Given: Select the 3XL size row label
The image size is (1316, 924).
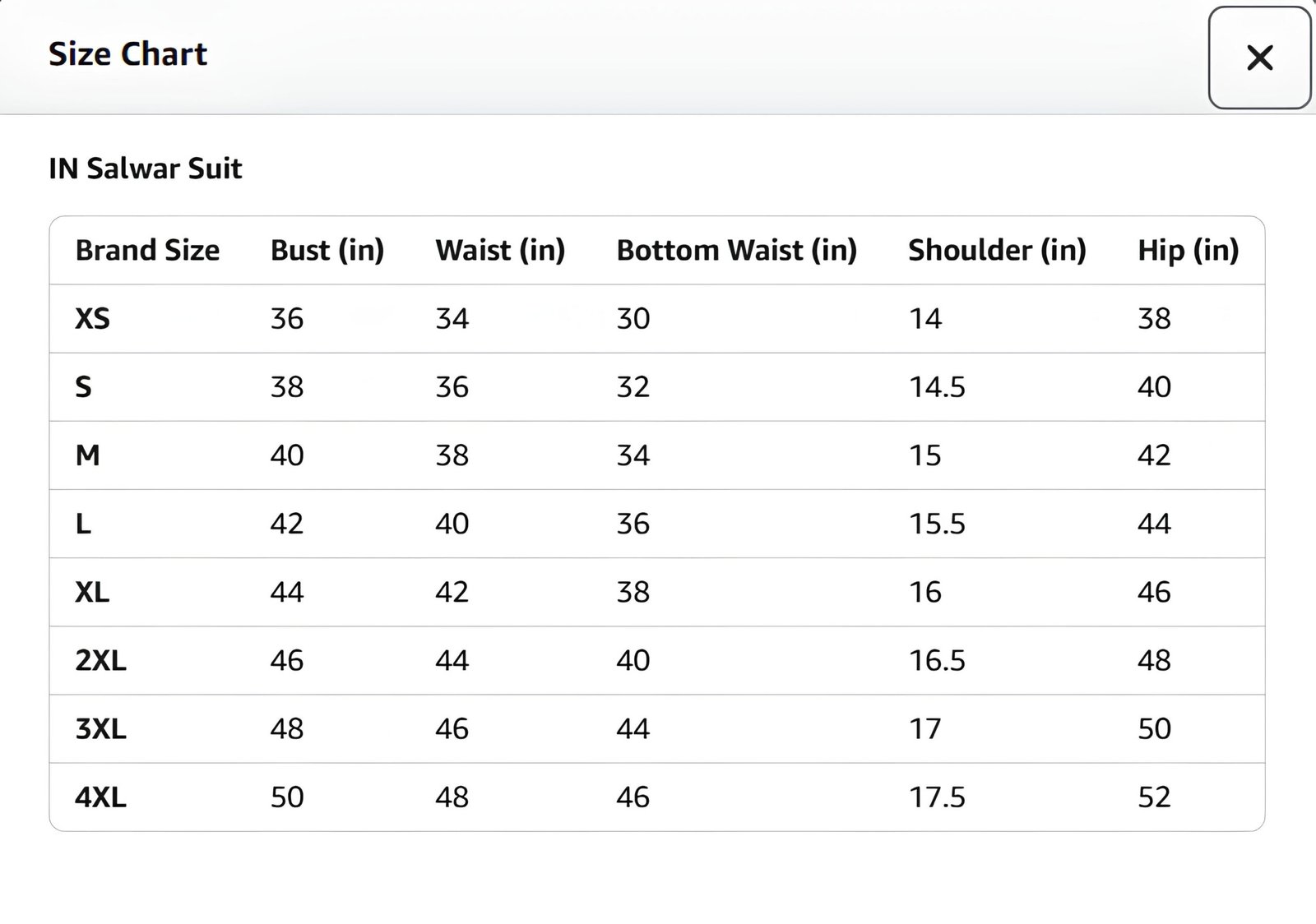Looking at the screenshot, I should coord(100,728).
